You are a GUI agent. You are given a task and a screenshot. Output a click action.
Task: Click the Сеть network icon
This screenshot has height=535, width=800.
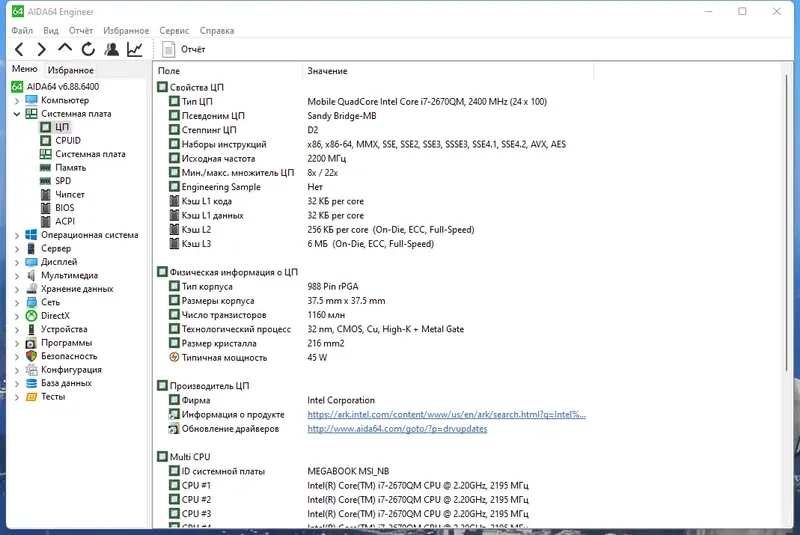point(31,302)
